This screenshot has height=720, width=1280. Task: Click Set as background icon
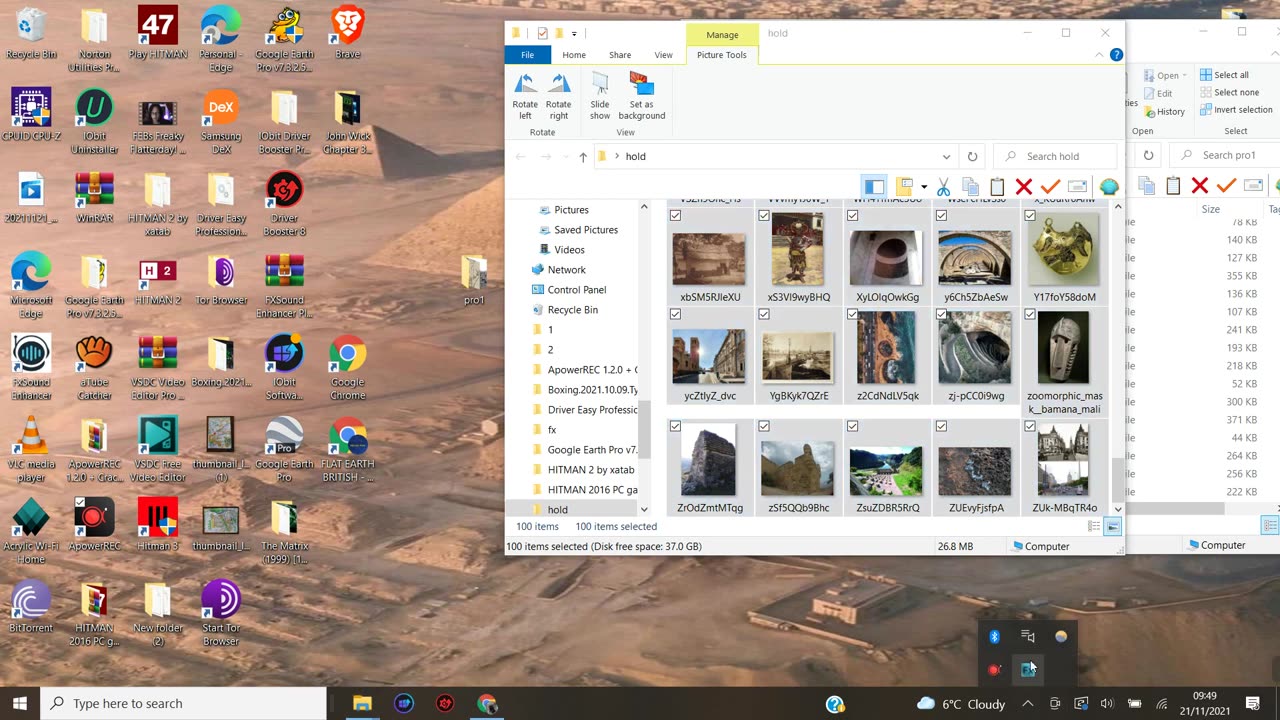(x=641, y=84)
